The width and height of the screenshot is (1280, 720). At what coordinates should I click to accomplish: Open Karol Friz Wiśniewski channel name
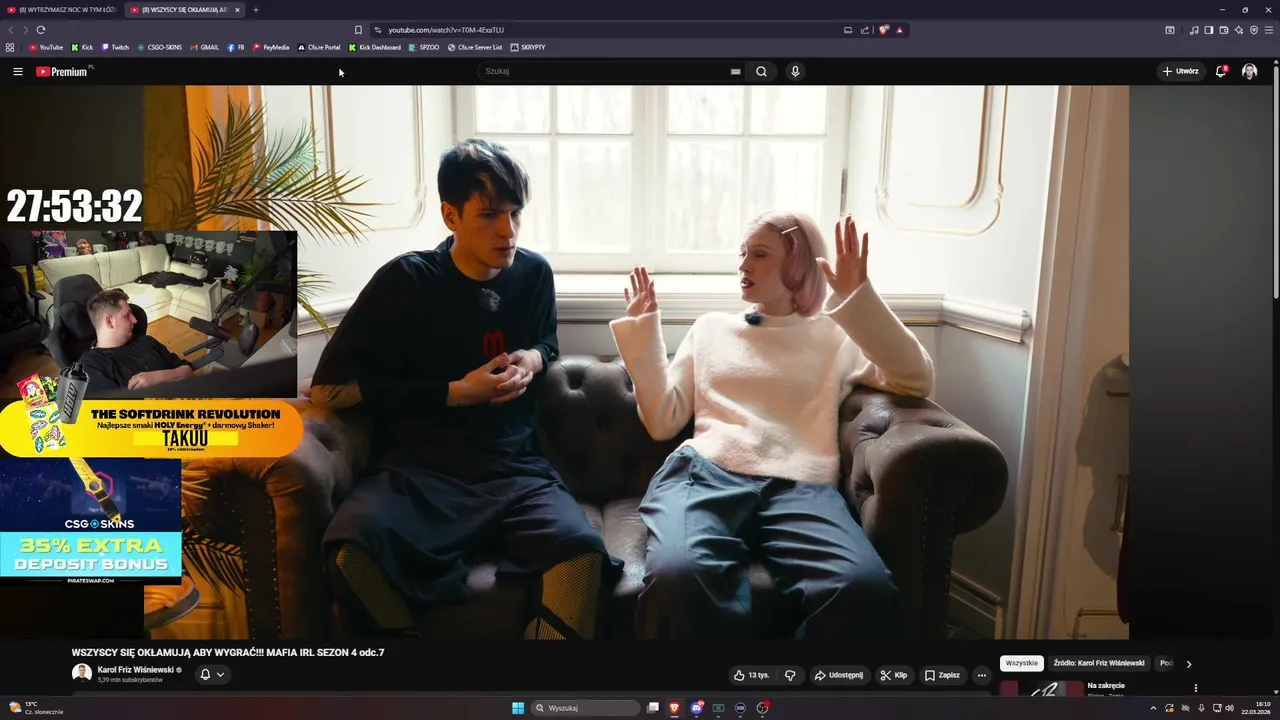(135, 670)
